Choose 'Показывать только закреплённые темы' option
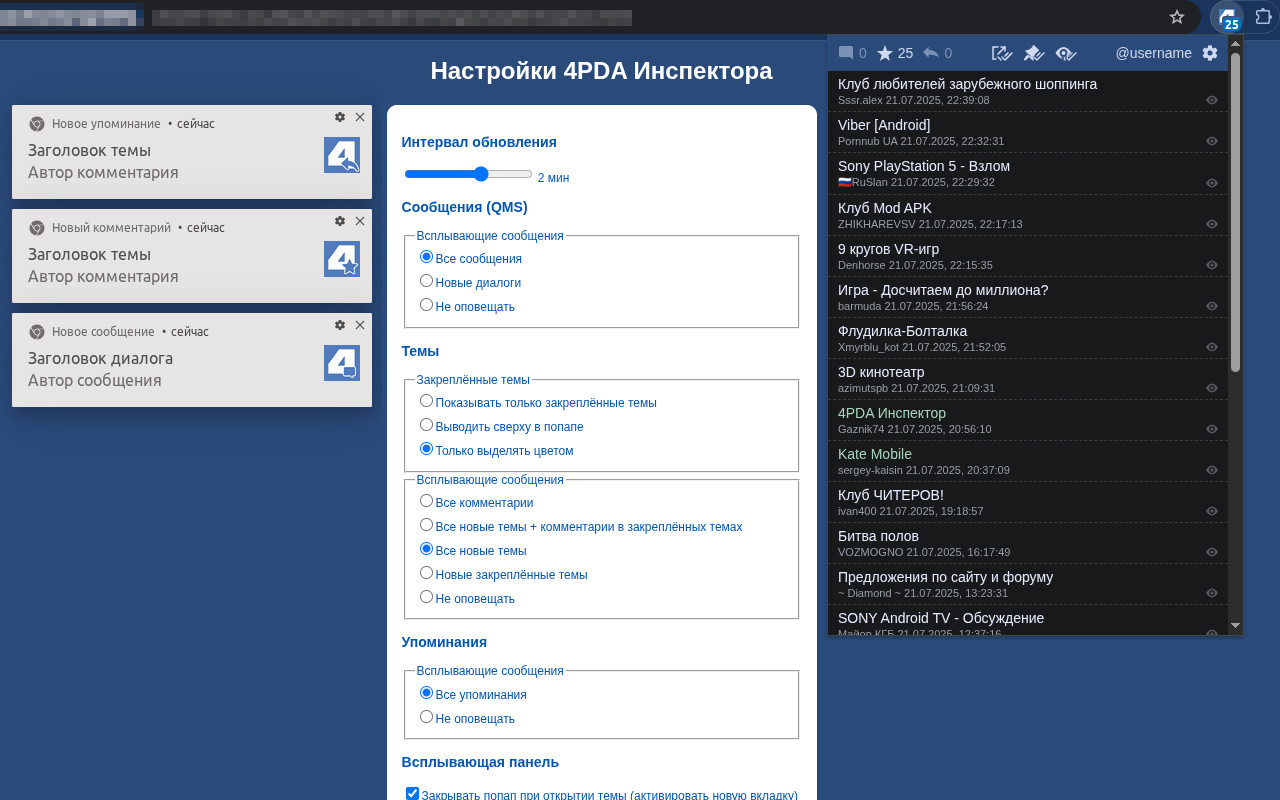The image size is (1280, 800). [427, 400]
